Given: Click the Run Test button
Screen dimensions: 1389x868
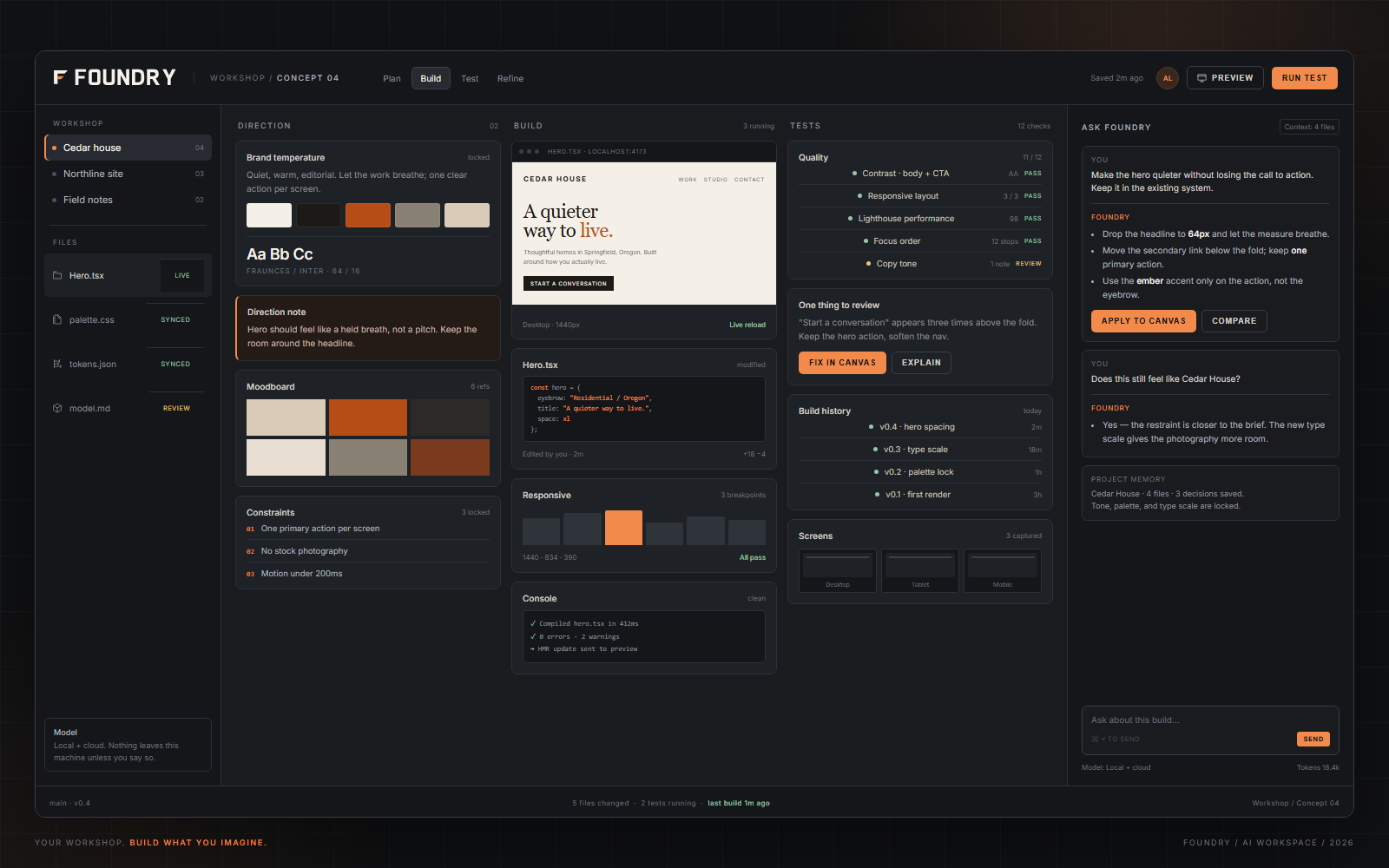Looking at the screenshot, I should point(1304,78).
